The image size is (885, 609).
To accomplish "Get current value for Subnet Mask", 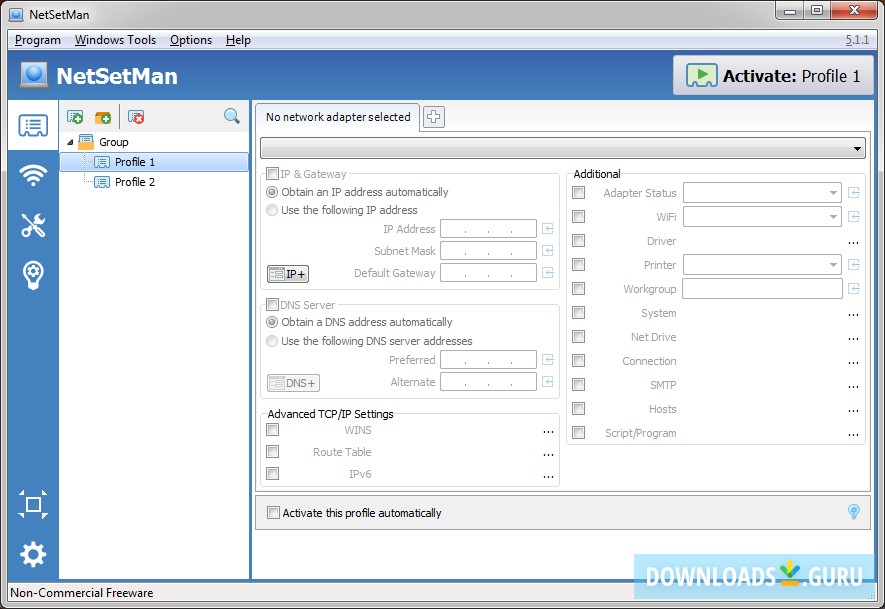I will [x=547, y=251].
